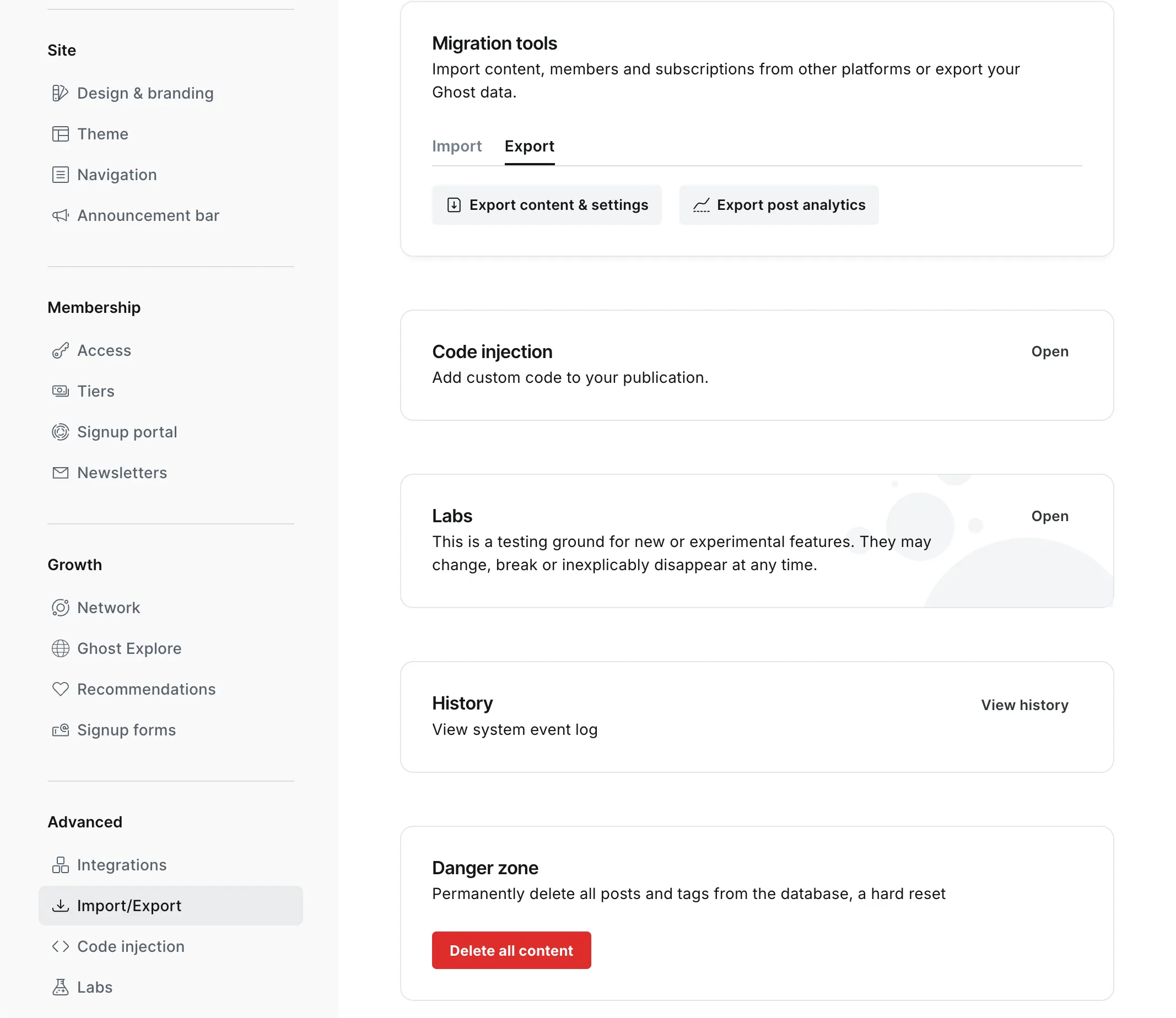Go to Signup portal settings
Image resolution: width=1176 pixels, height=1018 pixels.
[x=127, y=432]
